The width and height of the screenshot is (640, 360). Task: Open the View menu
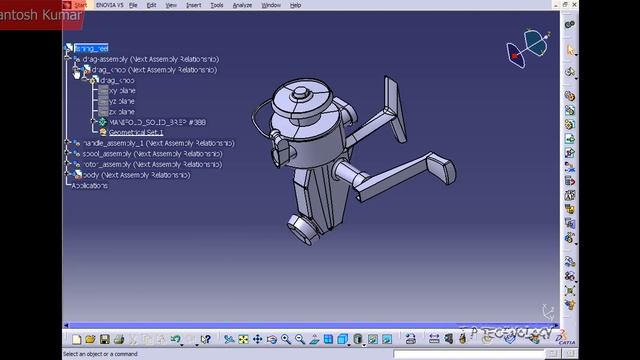click(x=171, y=5)
